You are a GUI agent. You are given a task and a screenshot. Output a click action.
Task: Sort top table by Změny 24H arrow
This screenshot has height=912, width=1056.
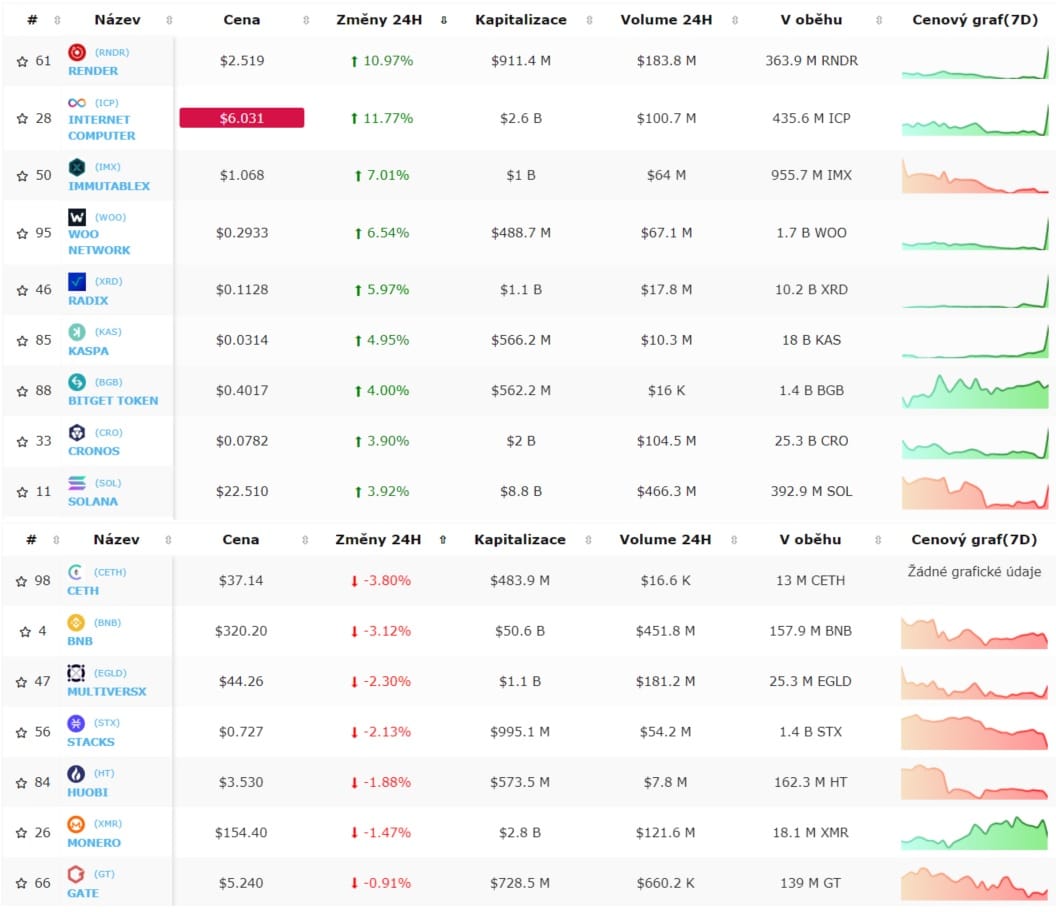[444, 20]
